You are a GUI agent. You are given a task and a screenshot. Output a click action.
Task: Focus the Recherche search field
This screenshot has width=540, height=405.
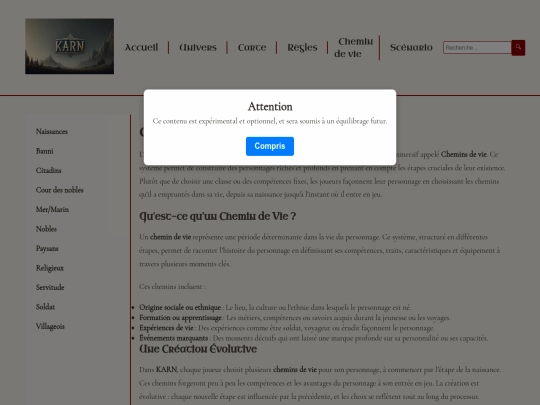click(x=477, y=48)
